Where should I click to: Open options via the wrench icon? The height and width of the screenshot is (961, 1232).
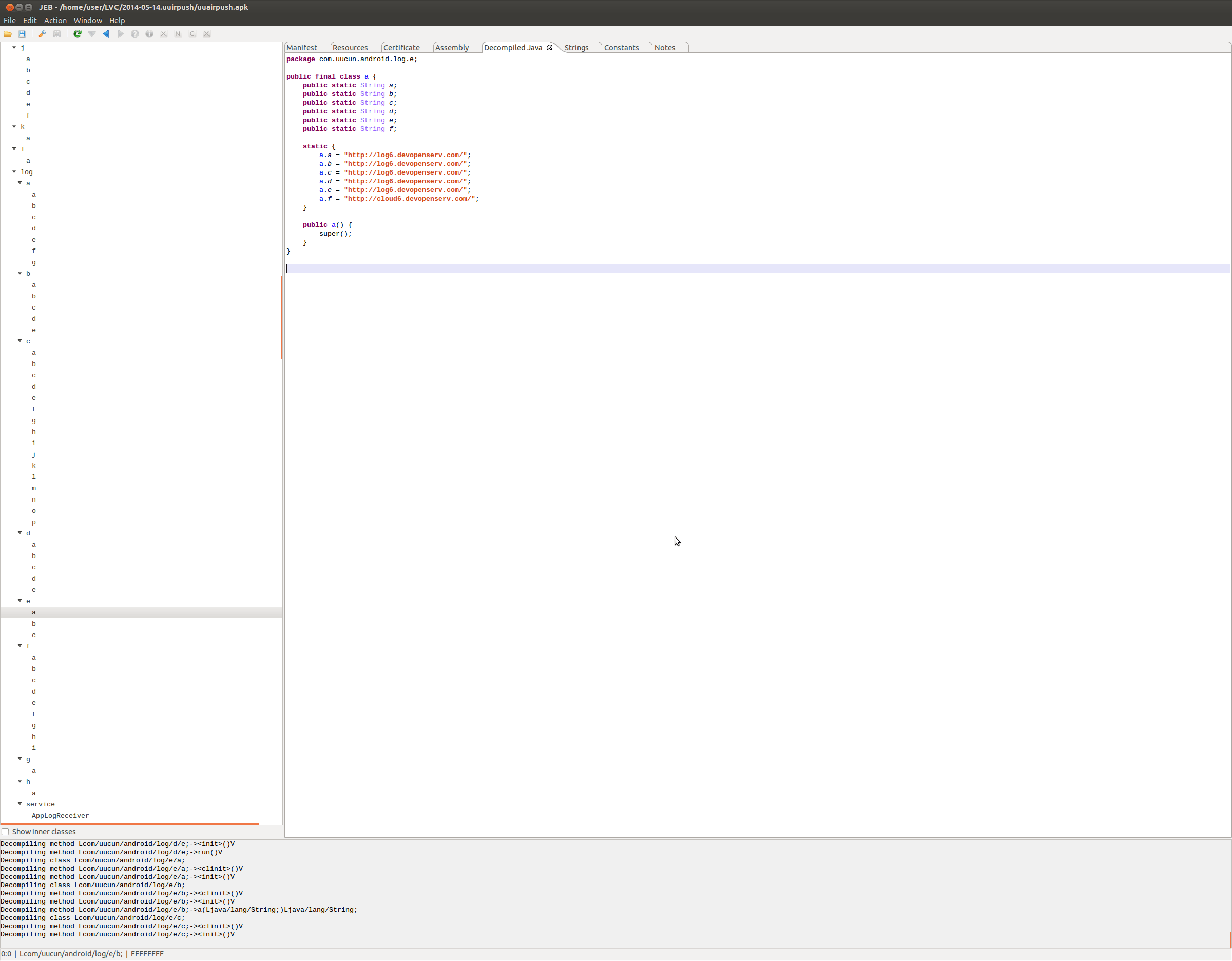(42, 34)
